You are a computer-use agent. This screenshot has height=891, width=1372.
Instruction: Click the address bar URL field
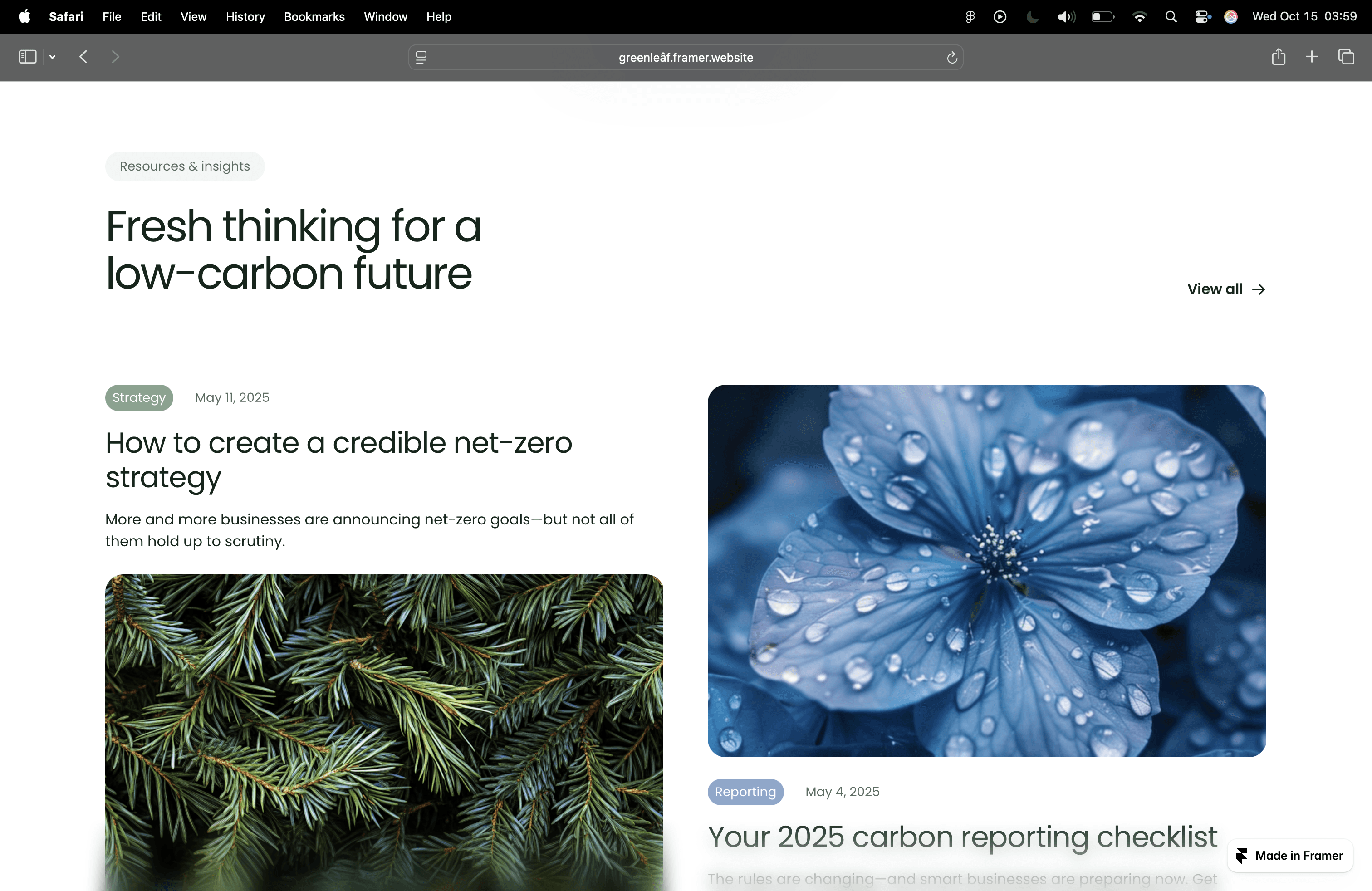(686, 57)
